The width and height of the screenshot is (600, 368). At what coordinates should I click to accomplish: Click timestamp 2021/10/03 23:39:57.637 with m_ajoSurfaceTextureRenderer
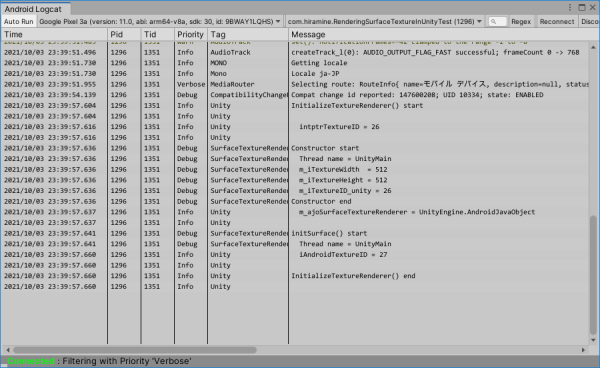click(x=50, y=212)
